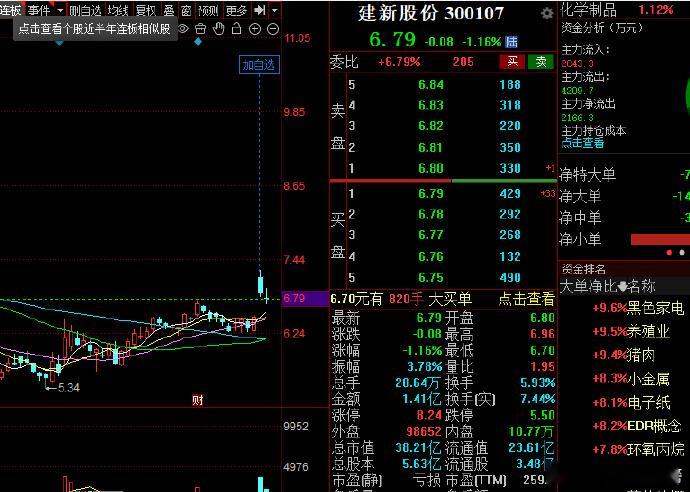This screenshot has height=492, width=690.
Task: Open the 电子纸 sector row
Action: (631, 403)
